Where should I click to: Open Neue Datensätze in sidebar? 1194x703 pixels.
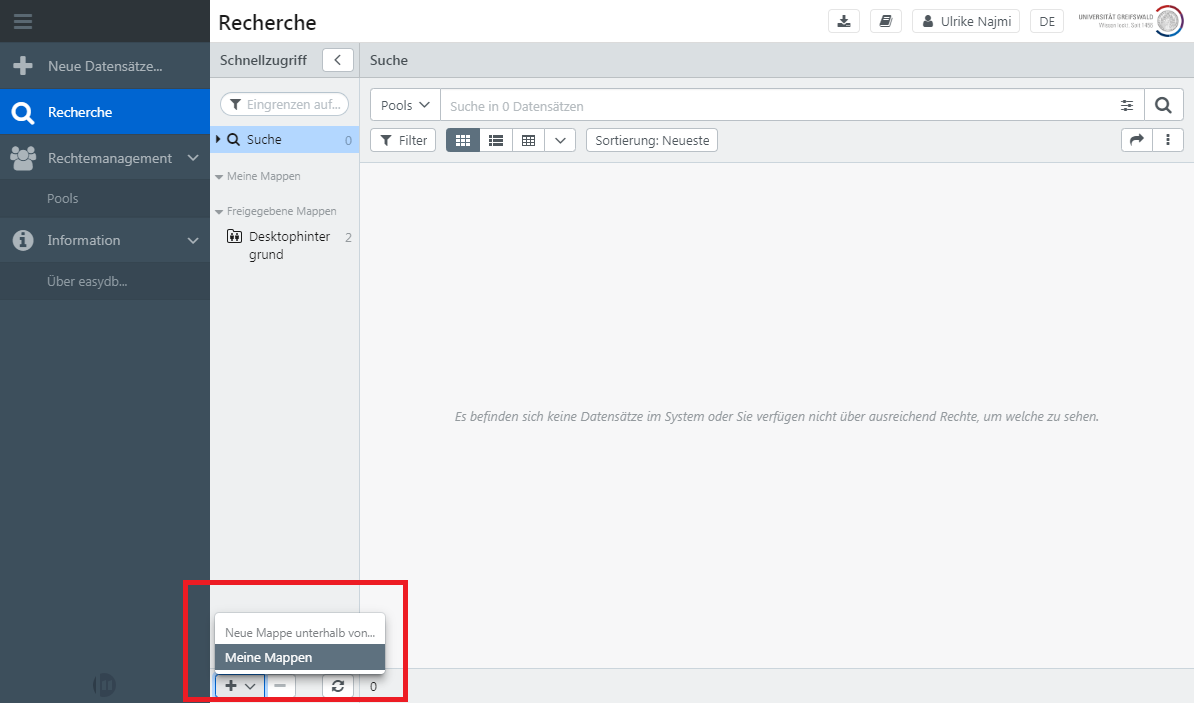click(104, 66)
